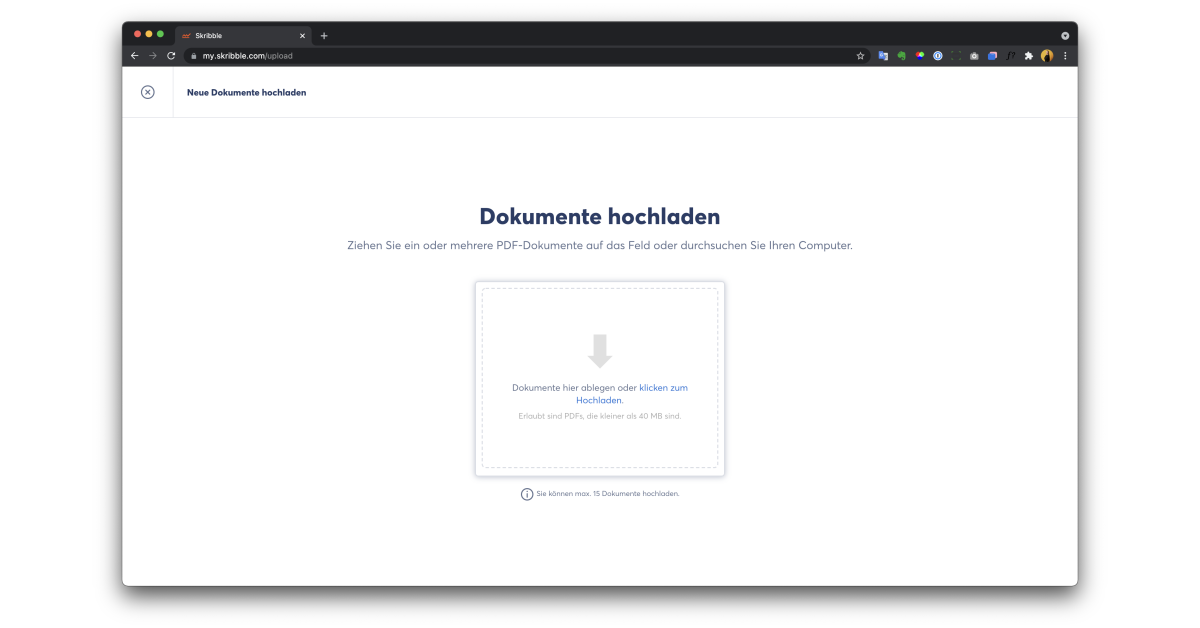The width and height of the screenshot is (1200, 628).
Task: Open Chrome three-dot menu
Action: (x=1065, y=56)
